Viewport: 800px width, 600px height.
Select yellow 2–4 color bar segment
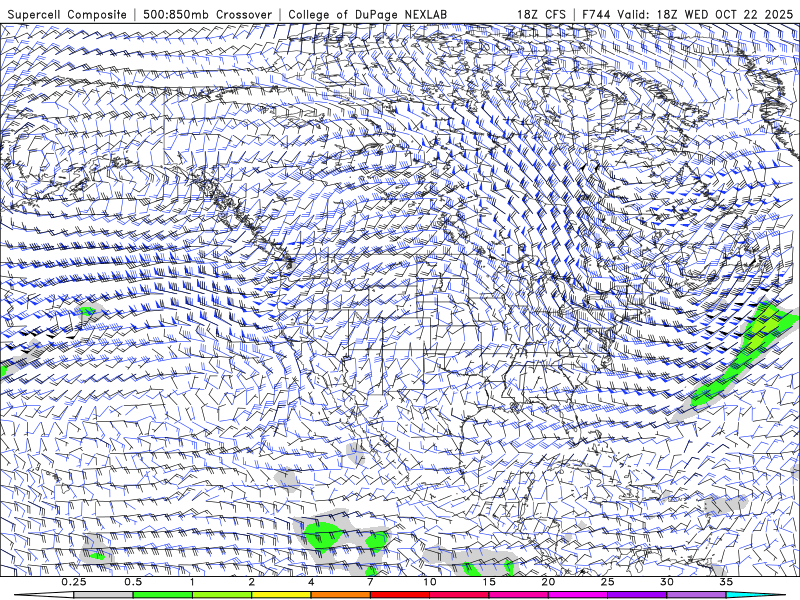(281, 595)
